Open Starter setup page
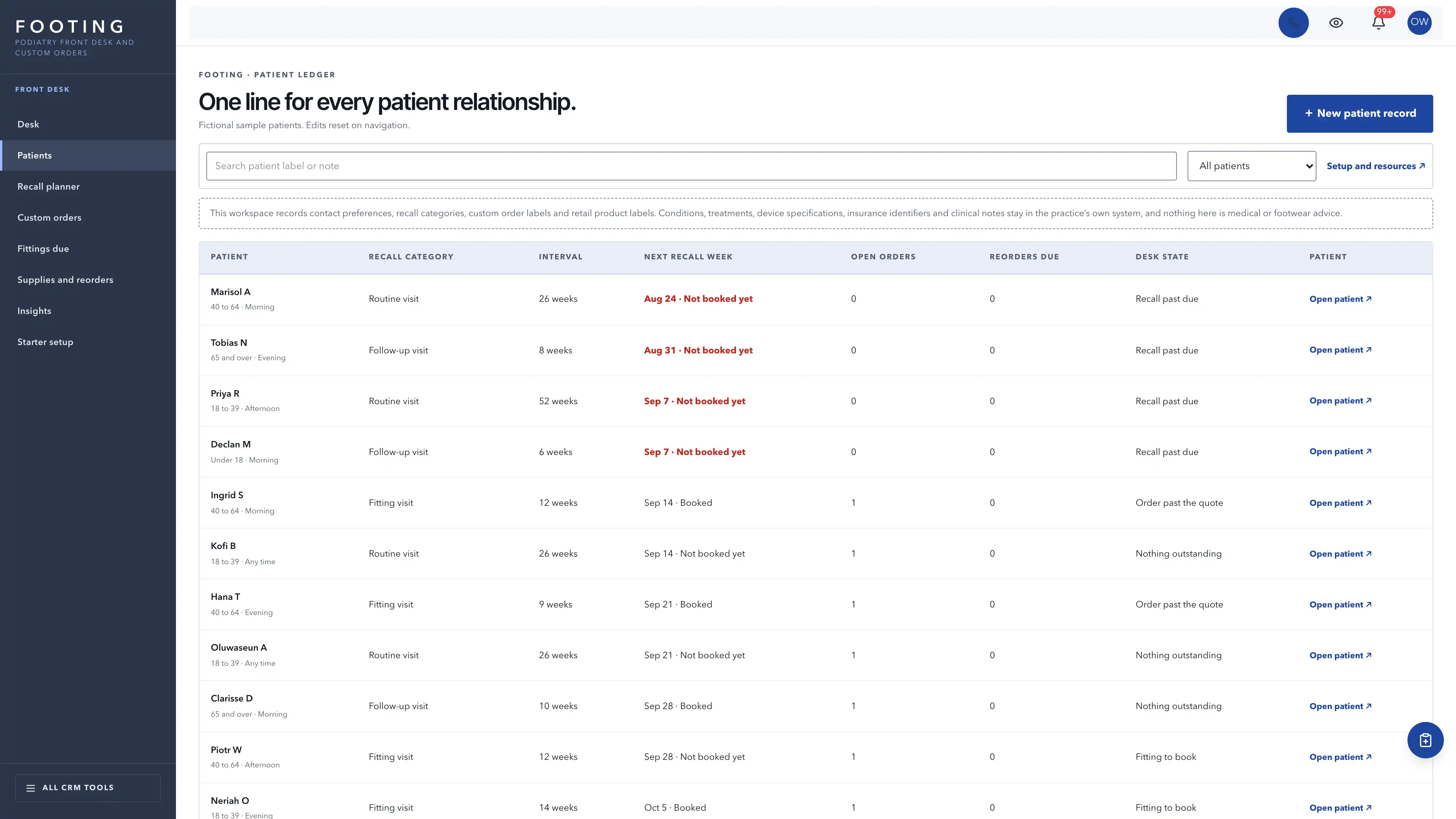Screen dimensions: 1456x819 coord(88,342)
